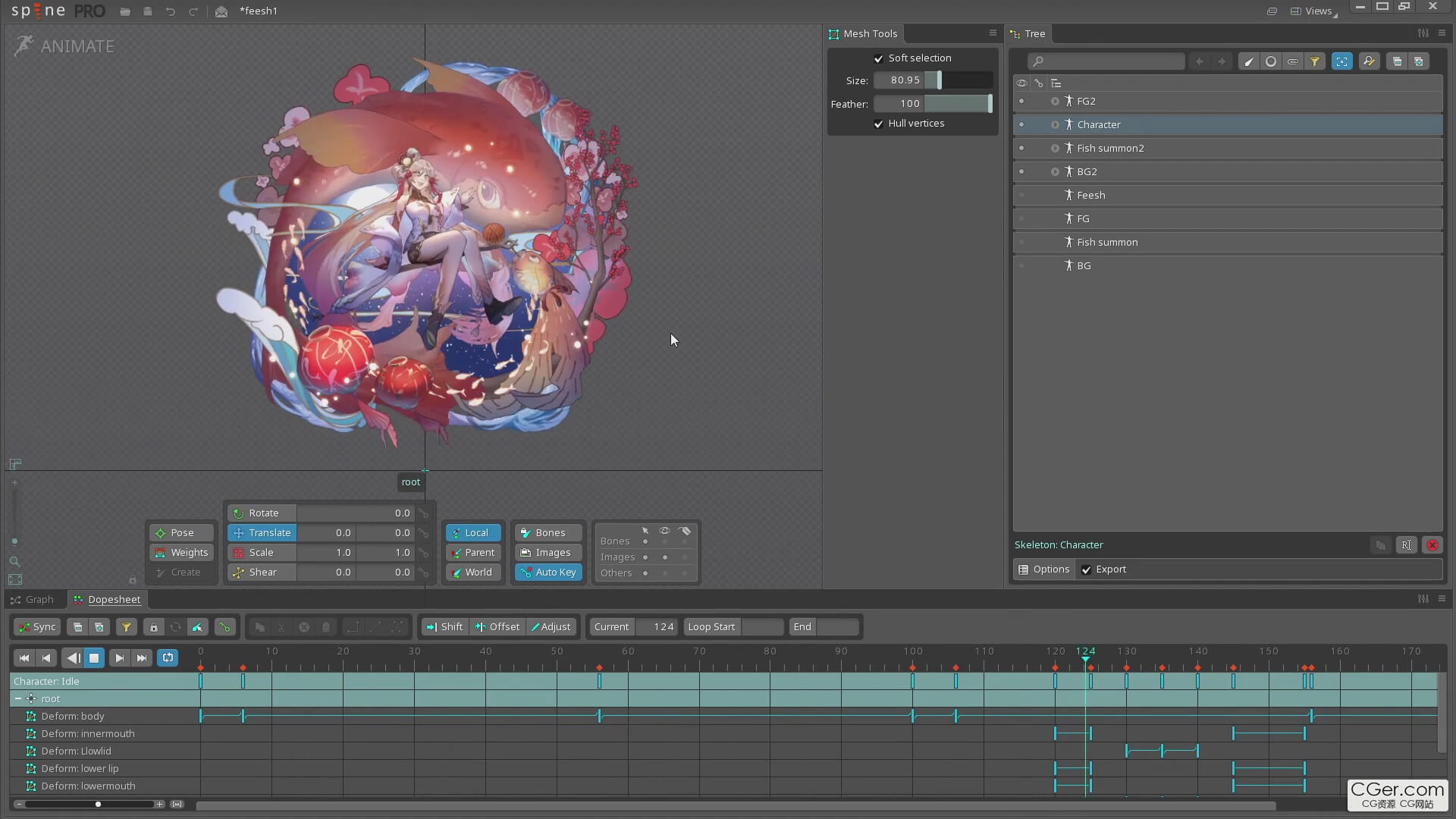Toggle visibility dot for Fish summon2
Image resolution: width=1456 pixels, height=819 pixels.
click(1021, 149)
